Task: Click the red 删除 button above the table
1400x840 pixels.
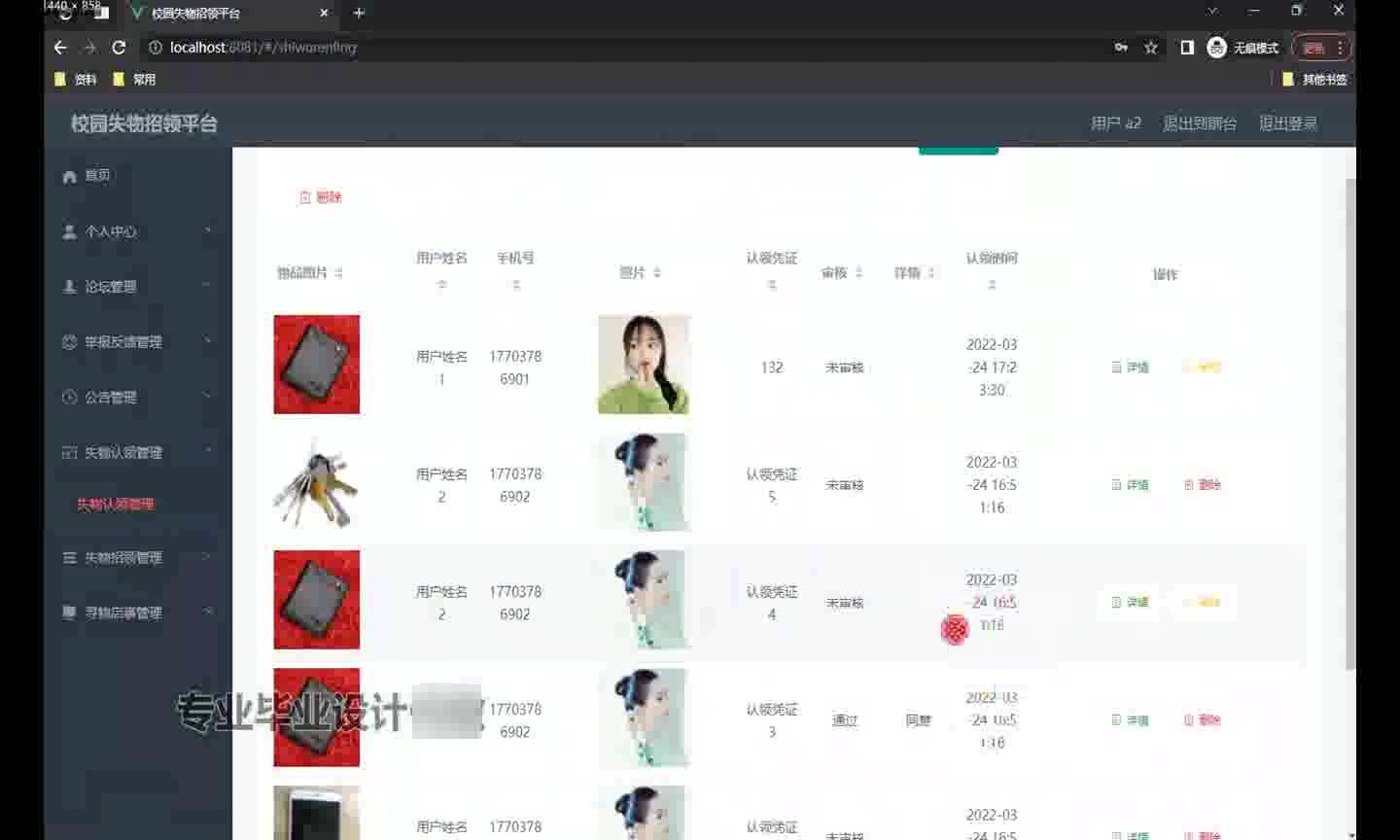Action: point(321,197)
